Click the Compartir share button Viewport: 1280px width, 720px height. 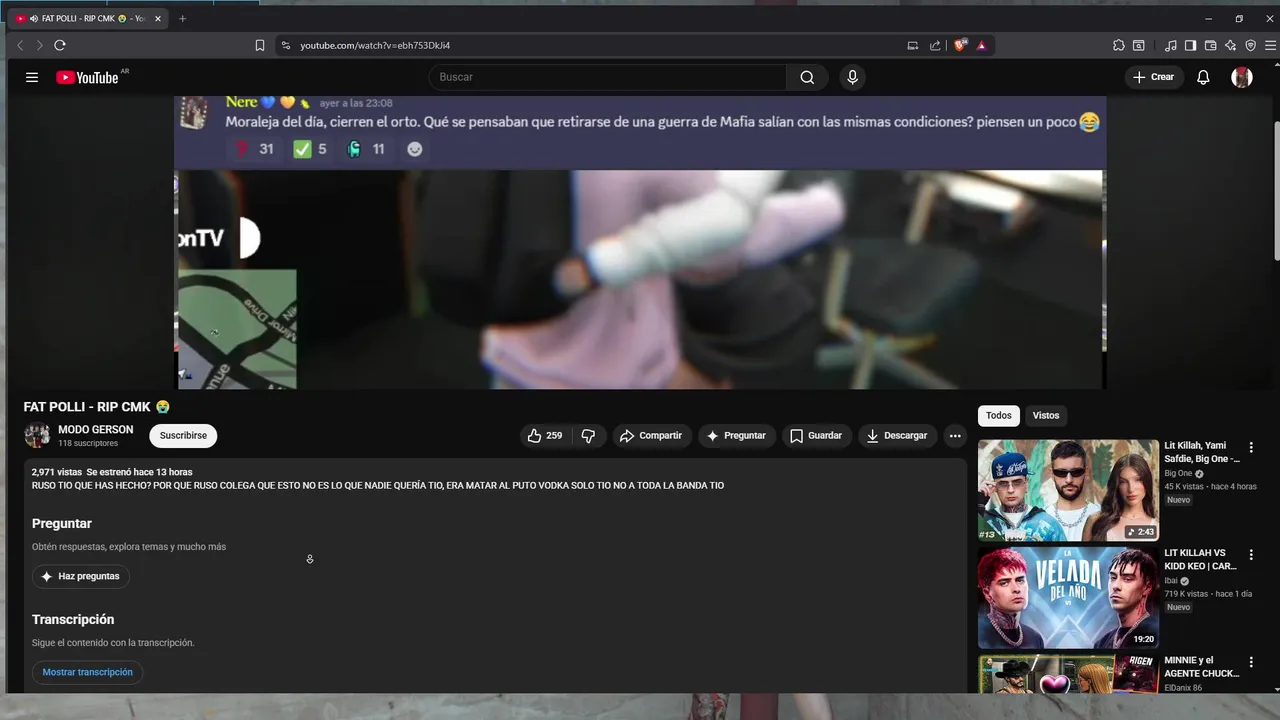point(651,436)
